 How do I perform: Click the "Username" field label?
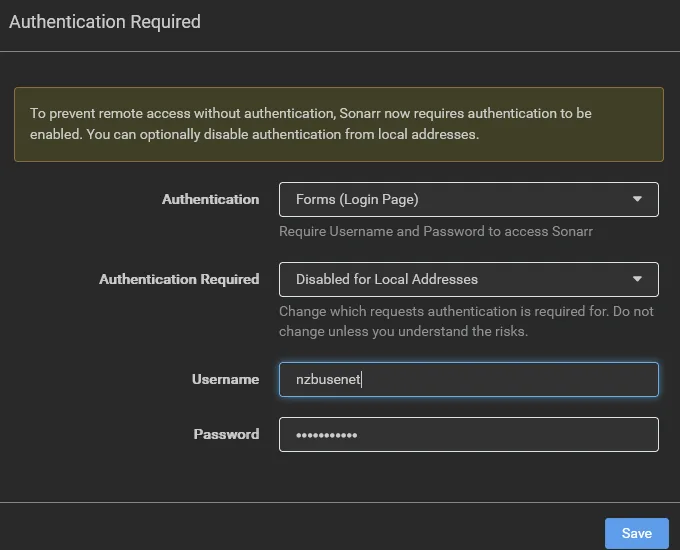tap(225, 379)
